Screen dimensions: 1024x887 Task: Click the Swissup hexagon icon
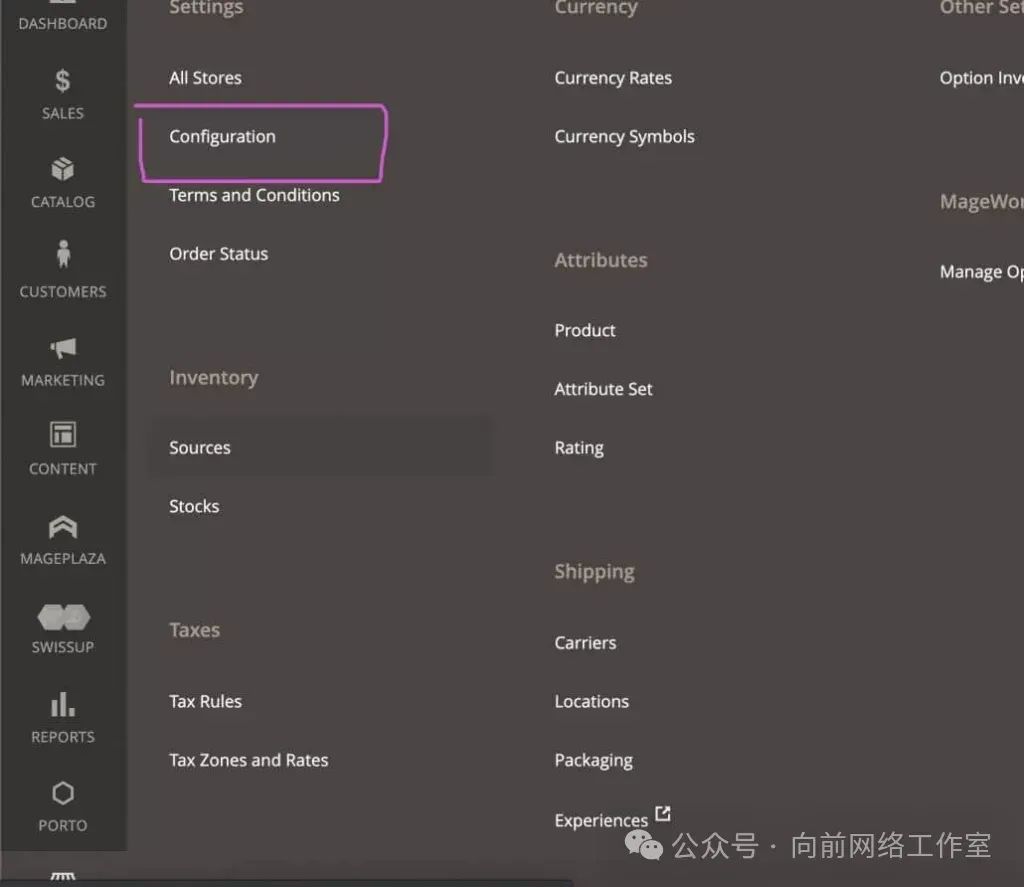(63, 616)
